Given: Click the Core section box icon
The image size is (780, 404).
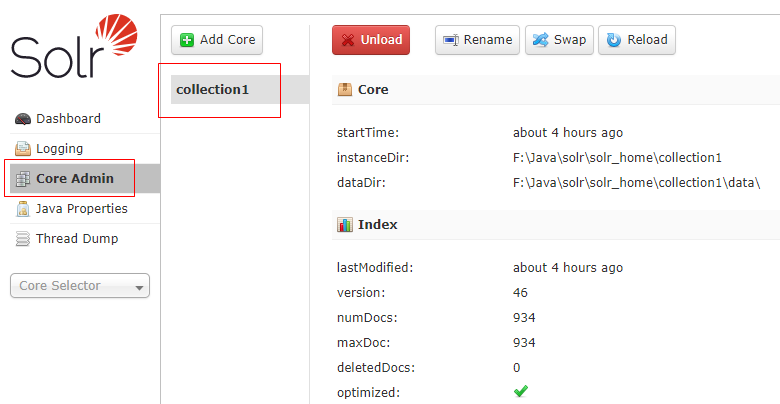Looking at the screenshot, I should pyautogui.click(x=345, y=90).
